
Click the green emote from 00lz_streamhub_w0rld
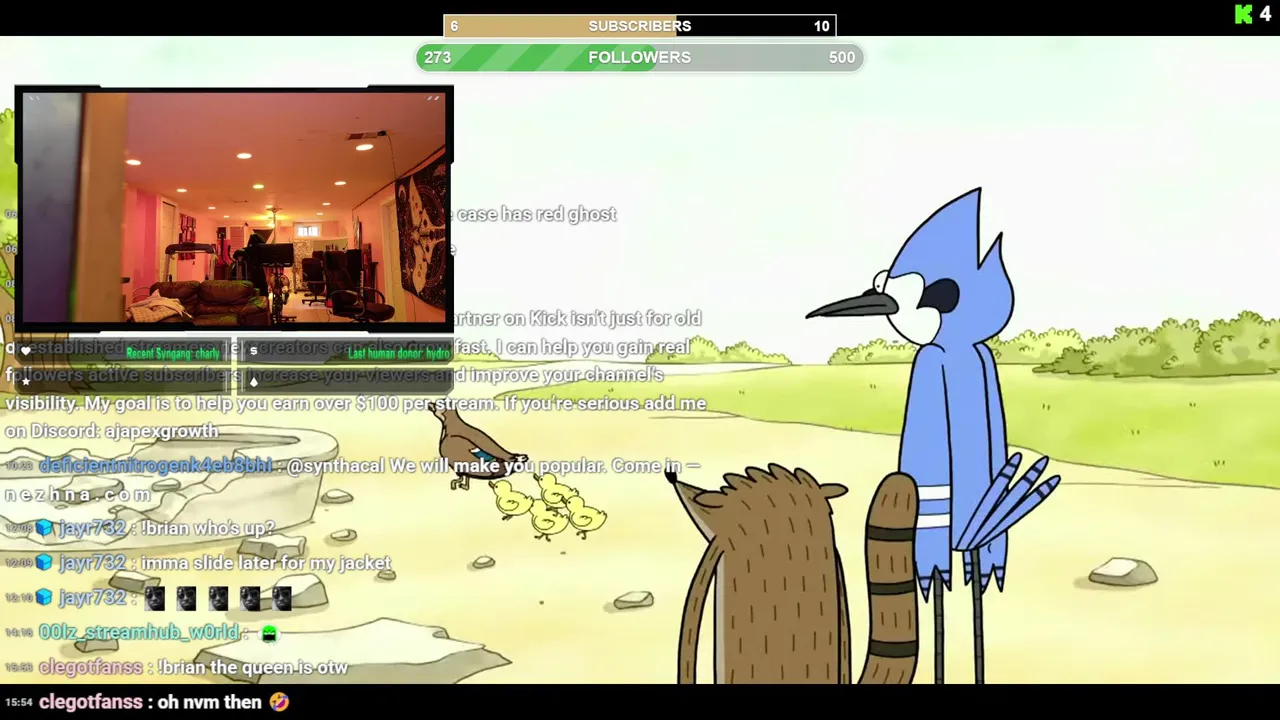pyautogui.click(x=269, y=633)
